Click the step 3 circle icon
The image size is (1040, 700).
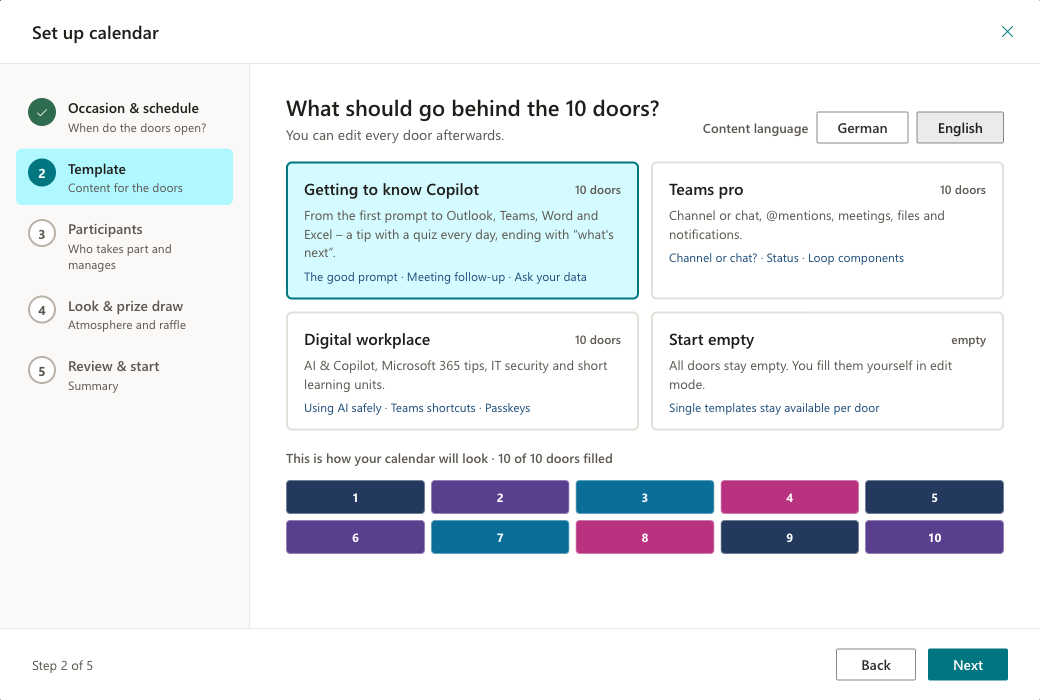click(x=42, y=234)
